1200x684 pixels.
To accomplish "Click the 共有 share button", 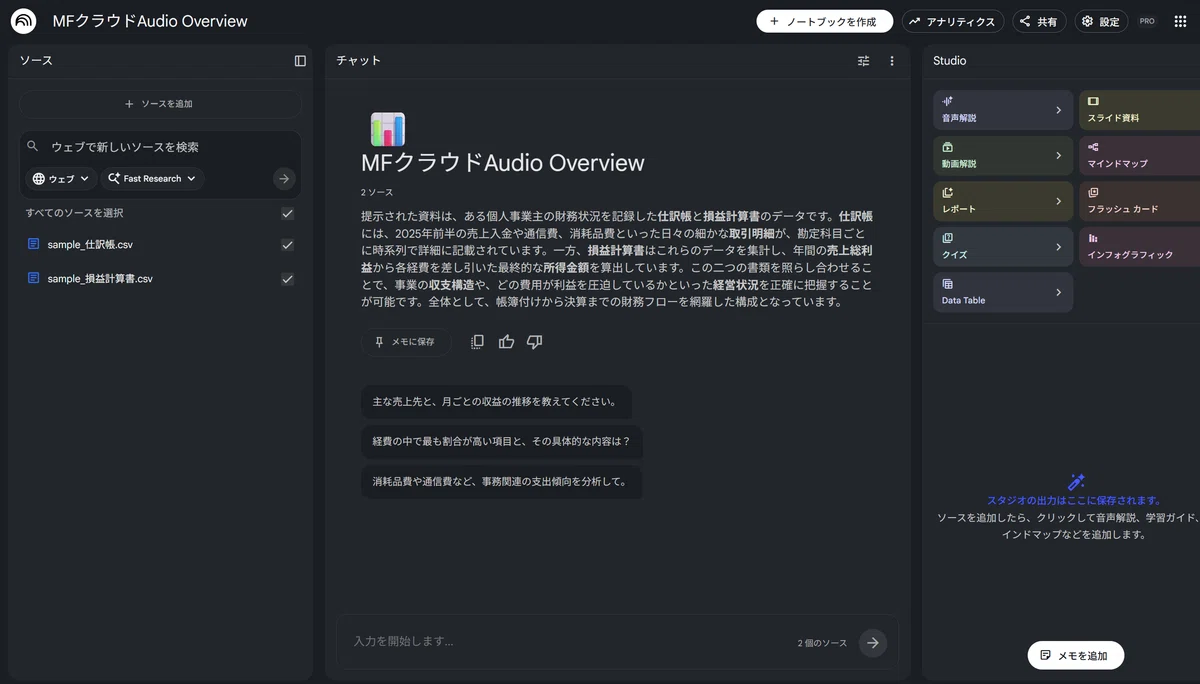I will [x=1038, y=21].
